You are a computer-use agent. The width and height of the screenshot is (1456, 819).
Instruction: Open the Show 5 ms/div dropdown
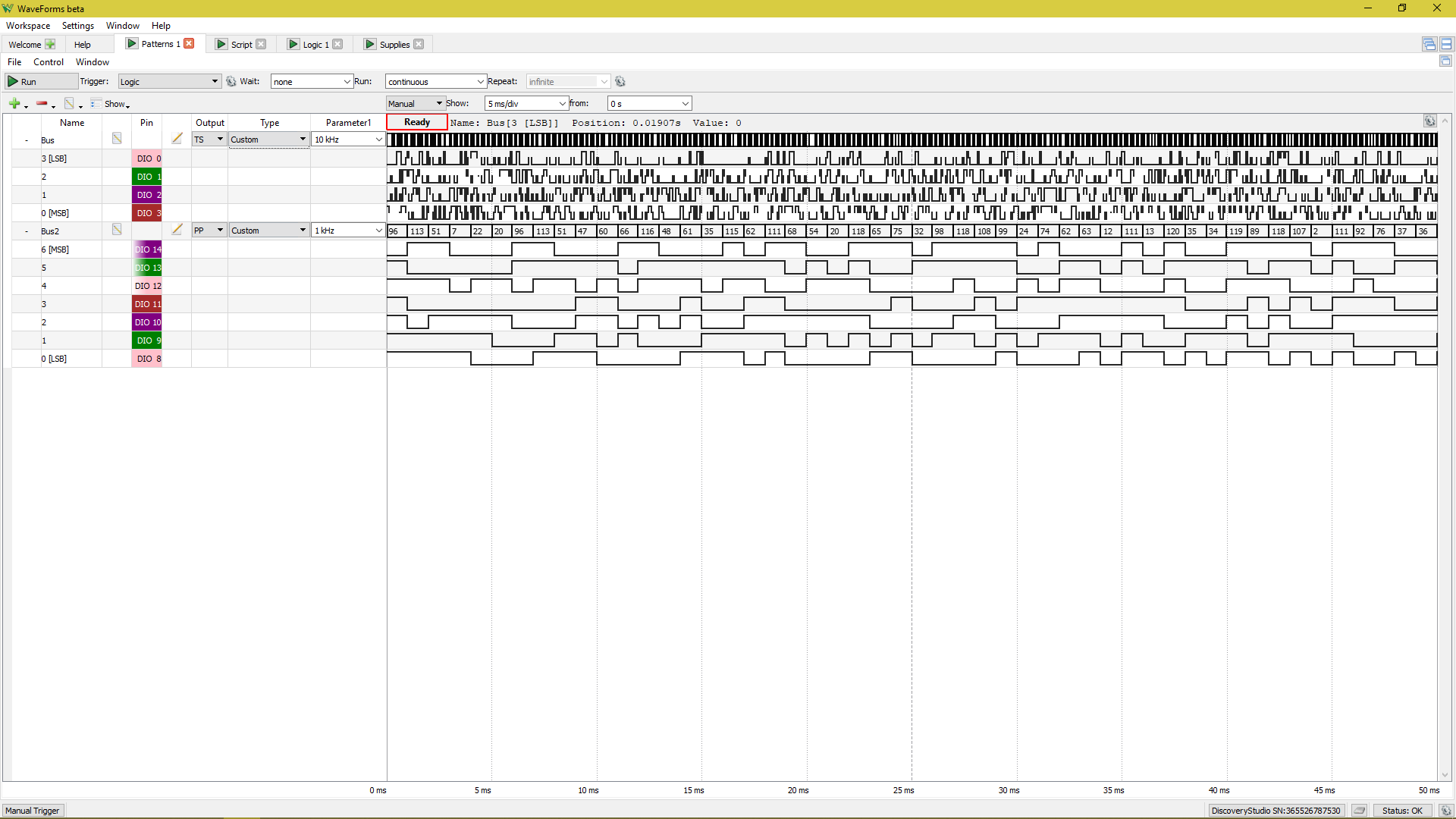pos(527,104)
